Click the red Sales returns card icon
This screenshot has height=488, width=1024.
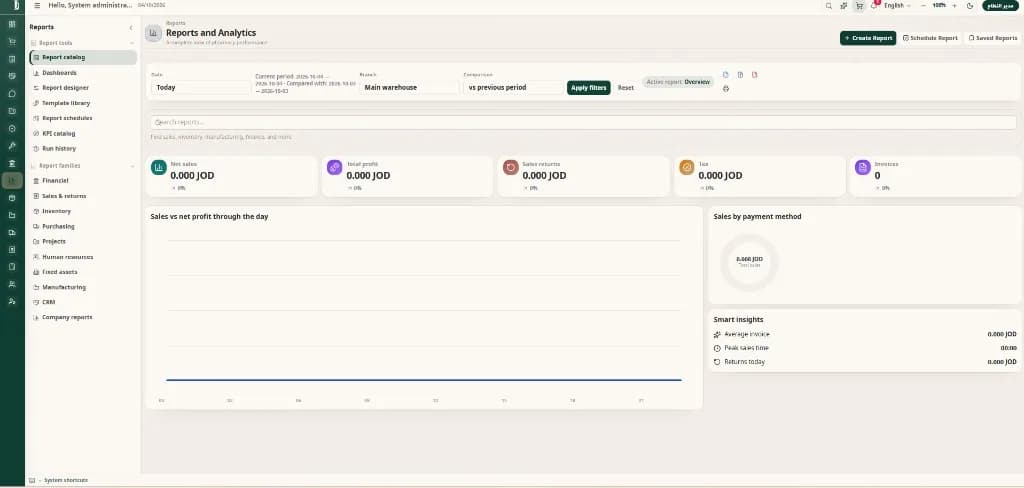(511, 167)
